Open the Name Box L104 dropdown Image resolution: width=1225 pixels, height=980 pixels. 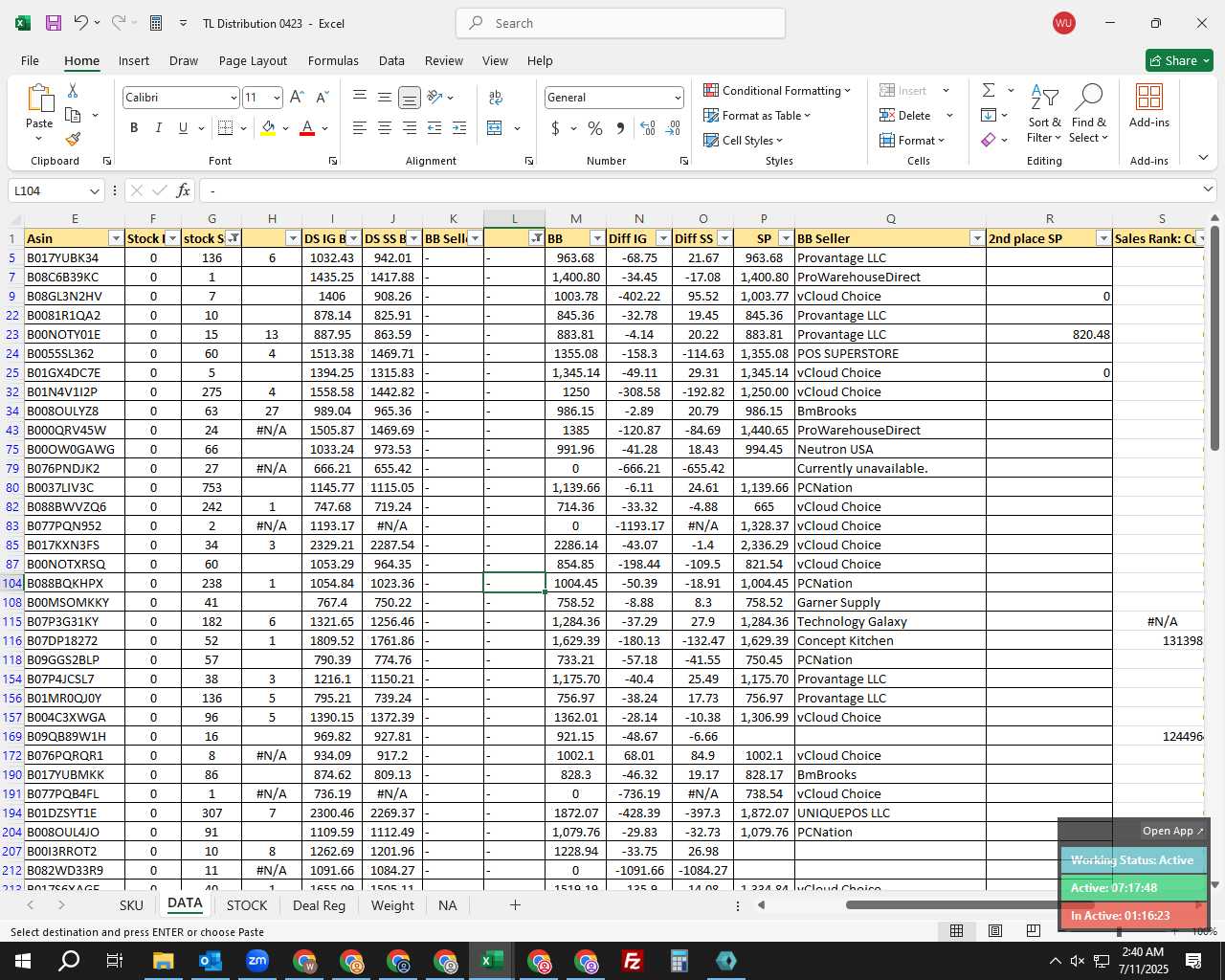[x=94, y=190]
